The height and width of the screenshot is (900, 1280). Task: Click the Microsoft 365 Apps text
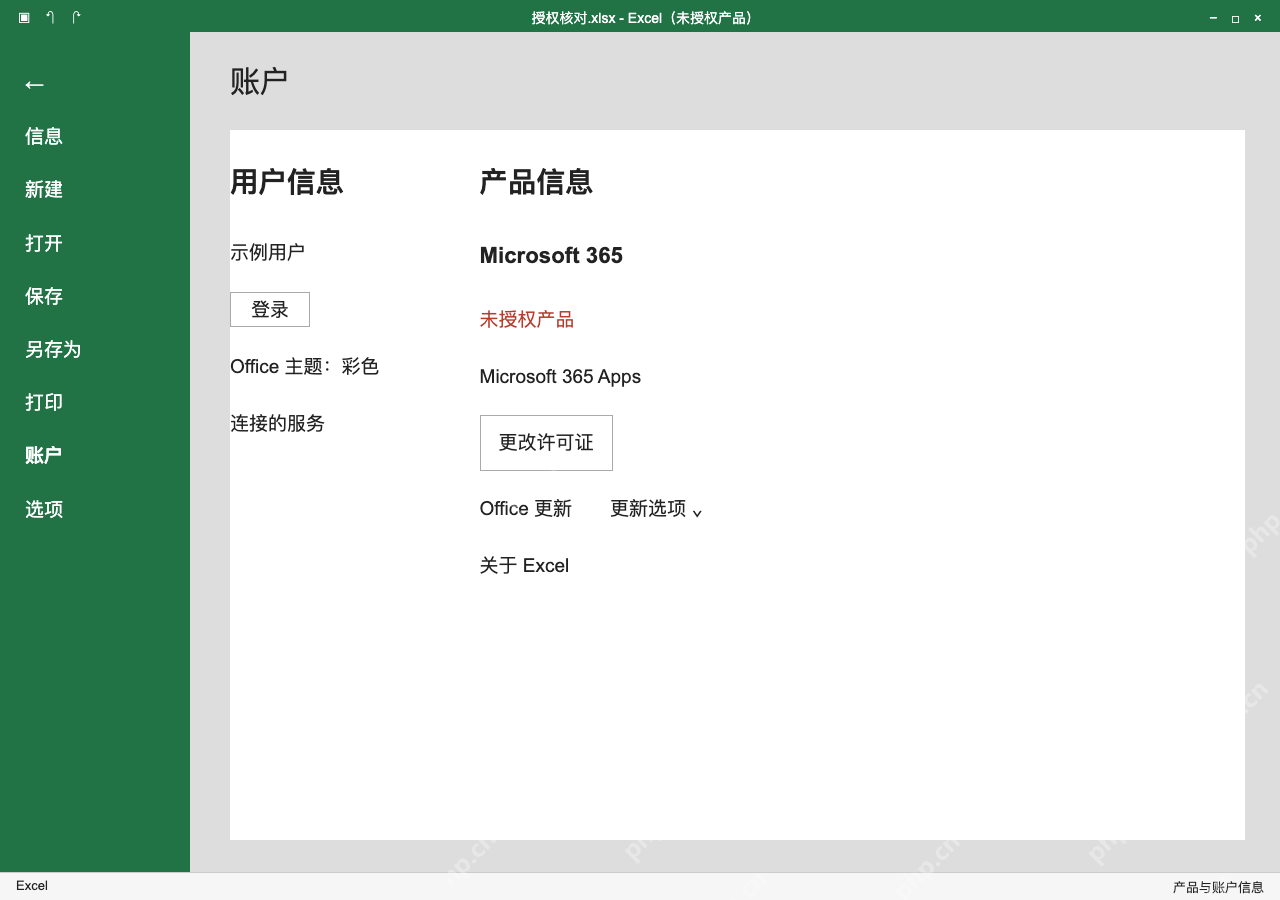point(560,377)
